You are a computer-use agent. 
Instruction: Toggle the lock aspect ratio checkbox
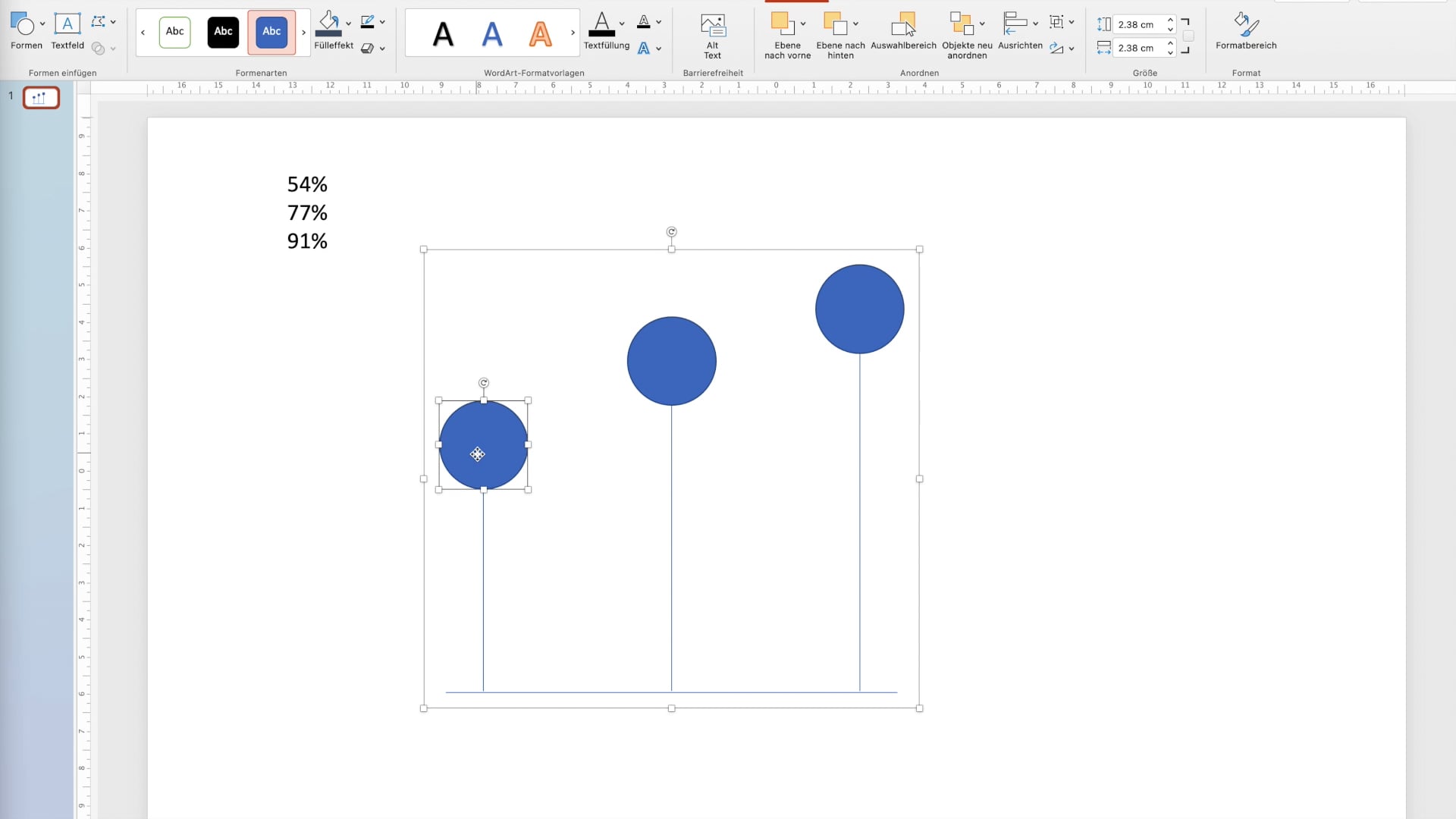[x=1188, y=36]
